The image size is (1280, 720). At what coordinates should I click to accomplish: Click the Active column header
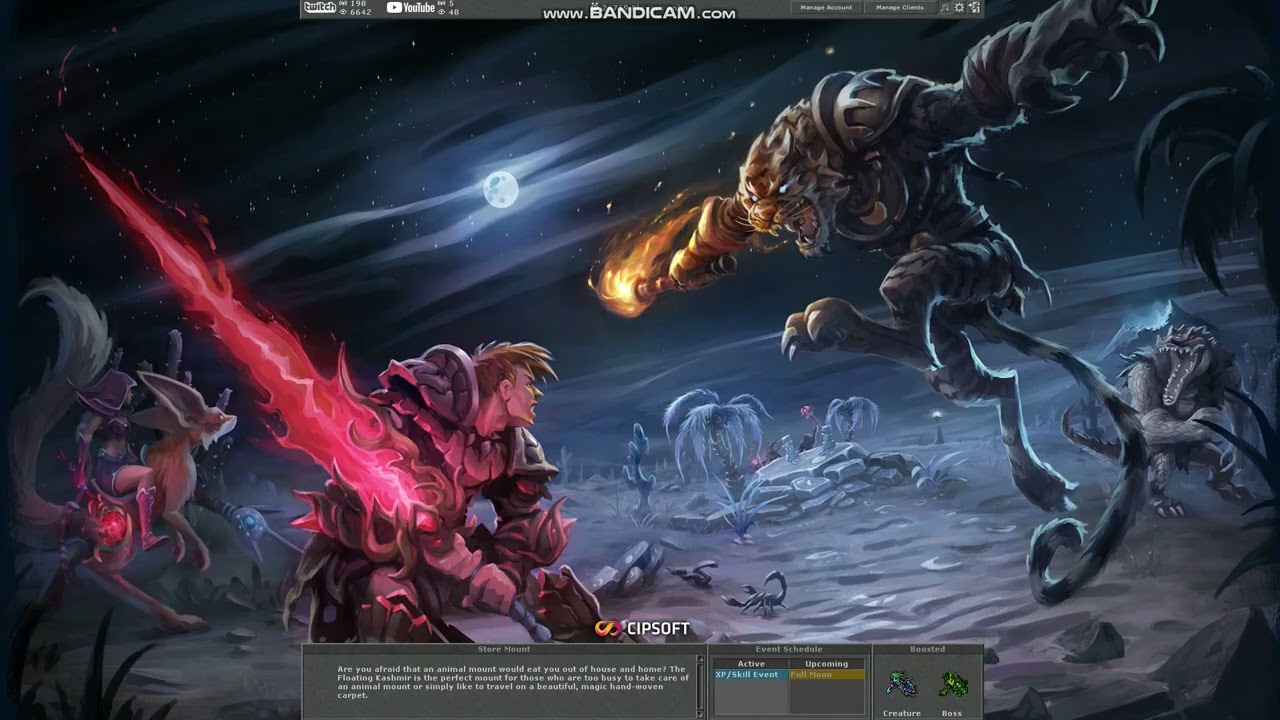(x=751, y=664)
